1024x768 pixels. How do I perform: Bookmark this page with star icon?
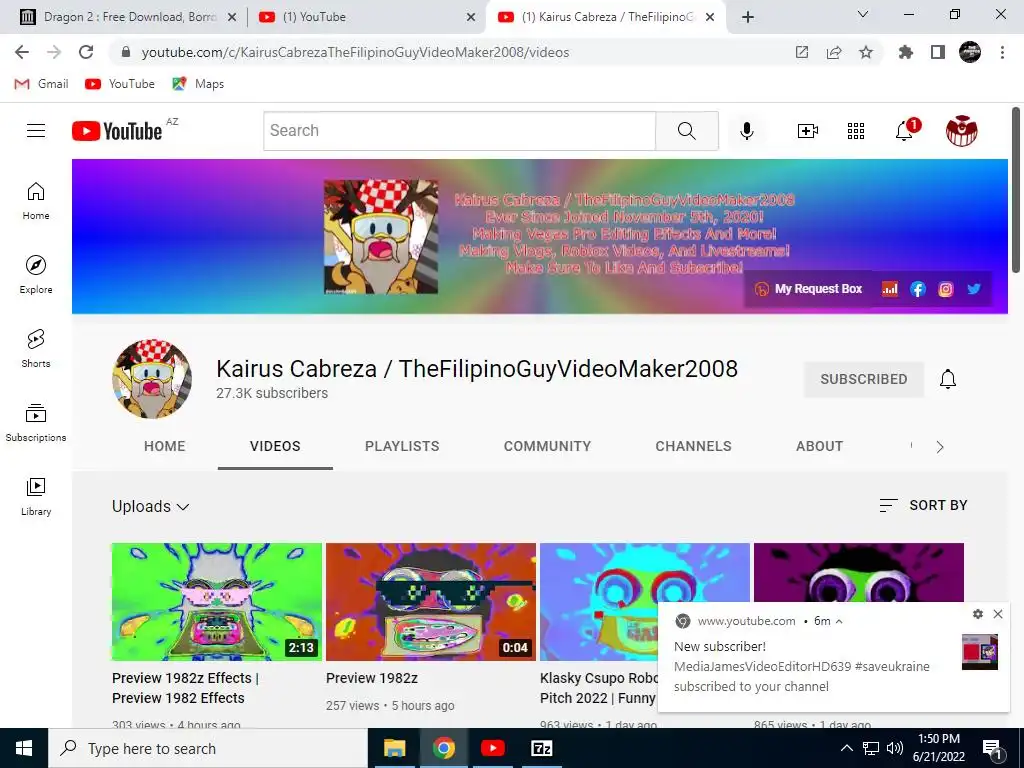866,52
